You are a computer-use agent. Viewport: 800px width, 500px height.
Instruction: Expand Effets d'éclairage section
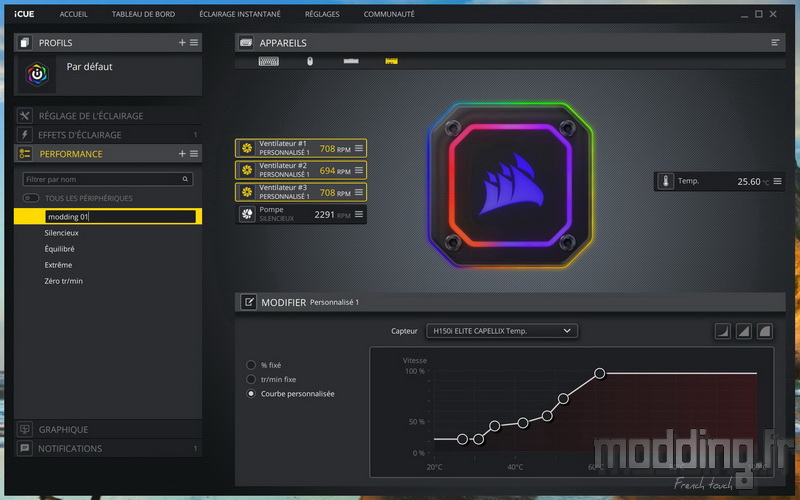tap(108, 135)
